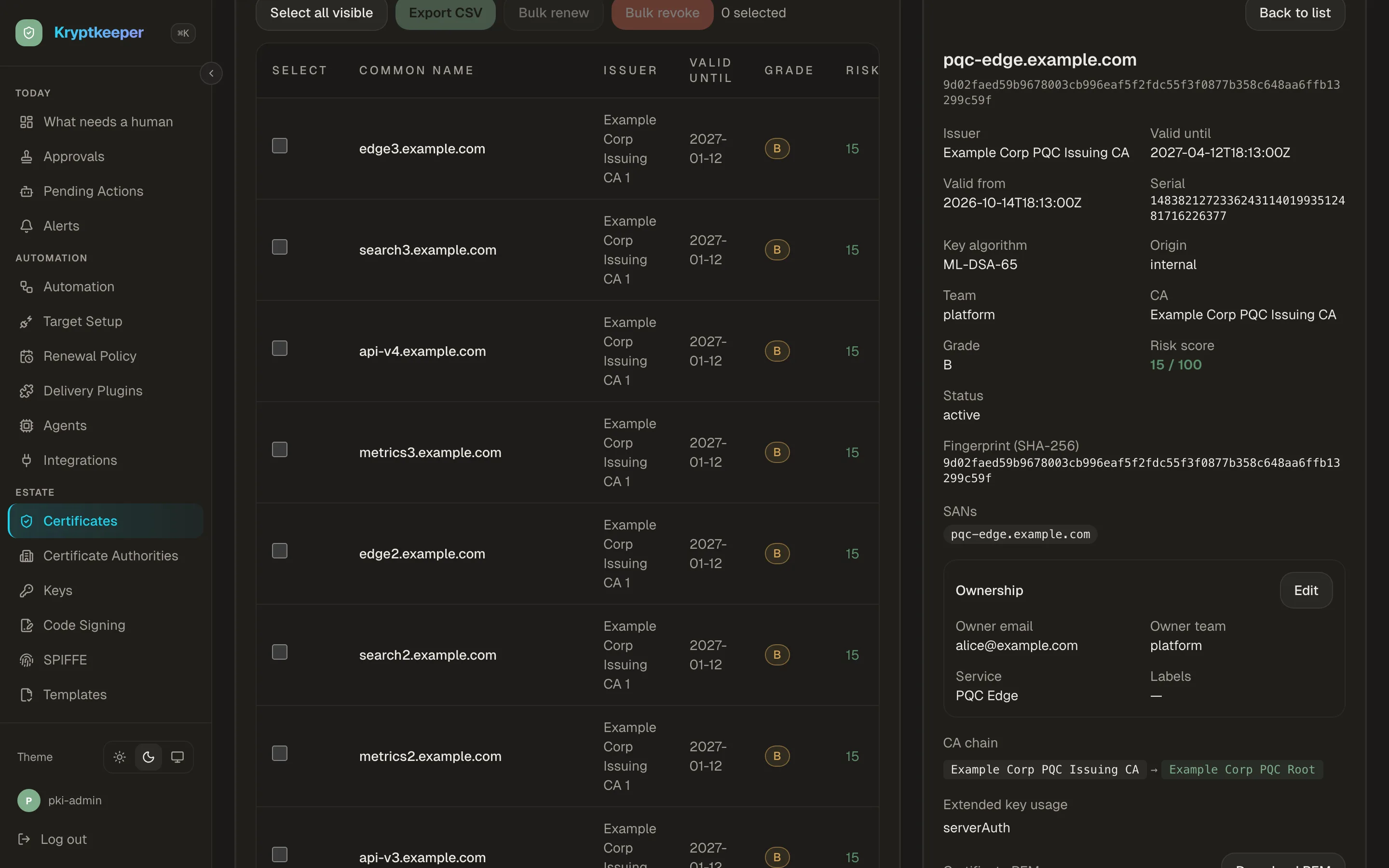
Task: Click the Alerts bell icon
Action: 27,226
